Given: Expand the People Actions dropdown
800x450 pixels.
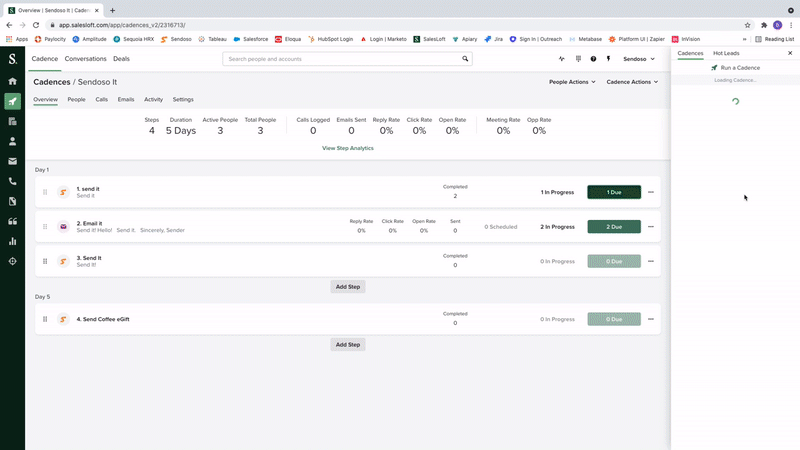Looking at the screenshot, I should [572, 82].
